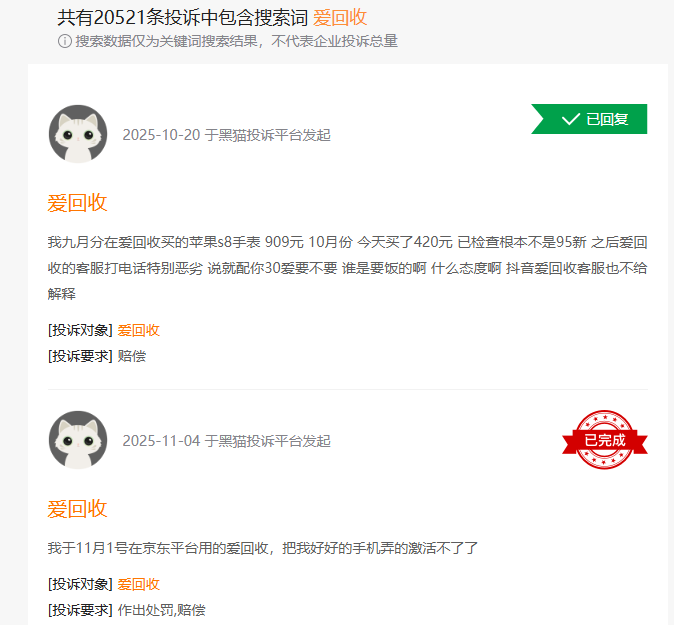The width and height of the screenshot is (674, 625).
Task: Click the 共有20521条投诉 result count heading
Action: click(x=183, y=18)
